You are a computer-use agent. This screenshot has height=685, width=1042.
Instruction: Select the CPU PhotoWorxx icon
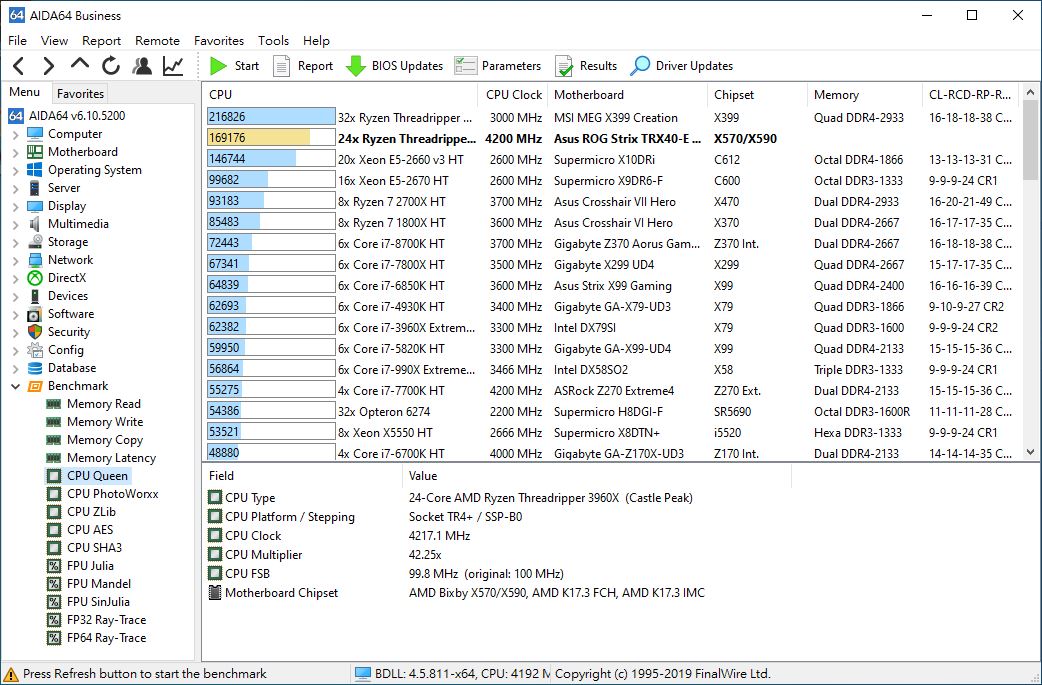tap(54, 494)
